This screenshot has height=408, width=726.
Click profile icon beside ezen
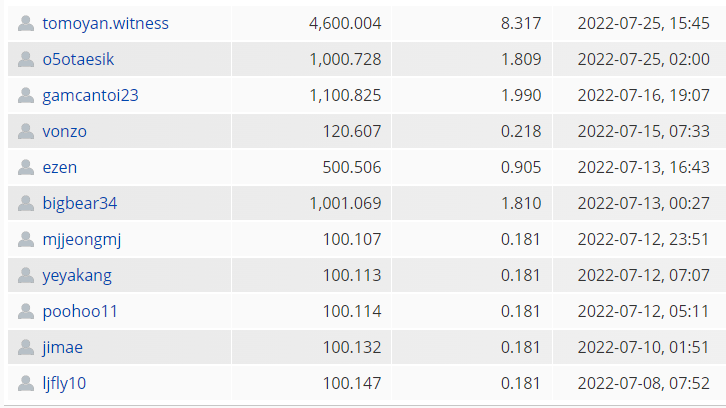point(27,167)
